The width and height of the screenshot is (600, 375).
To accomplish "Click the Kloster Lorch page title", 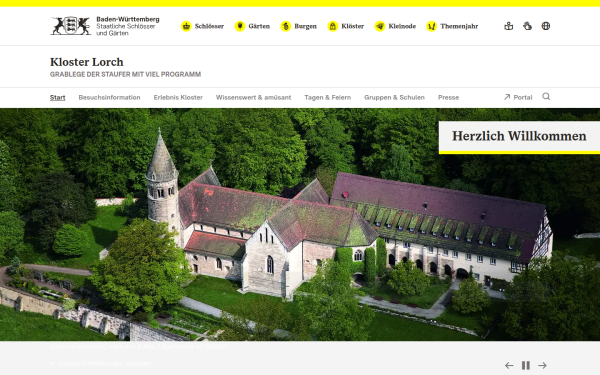I will tap(86, 62).
